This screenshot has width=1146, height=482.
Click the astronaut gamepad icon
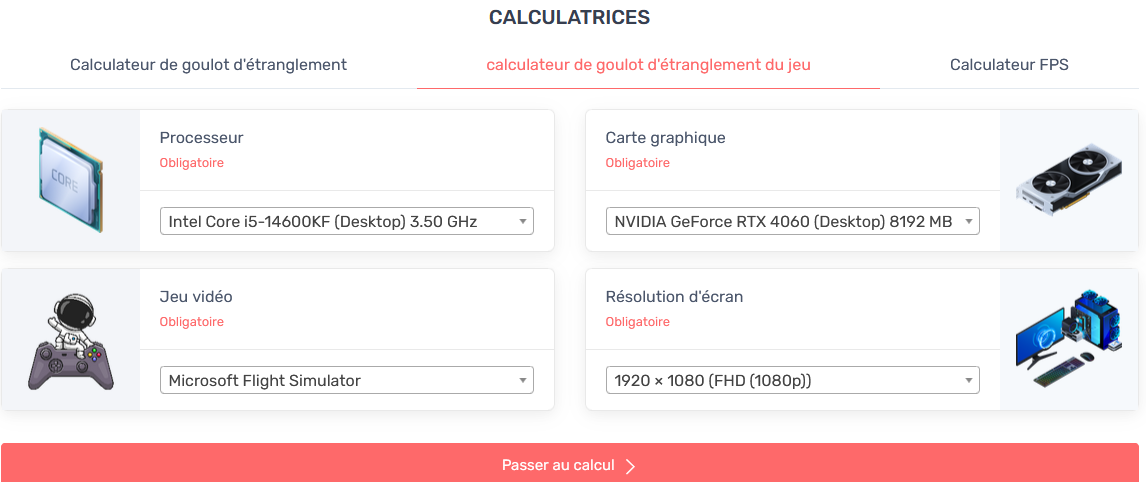pyautogui.click(x=70, y=342)
